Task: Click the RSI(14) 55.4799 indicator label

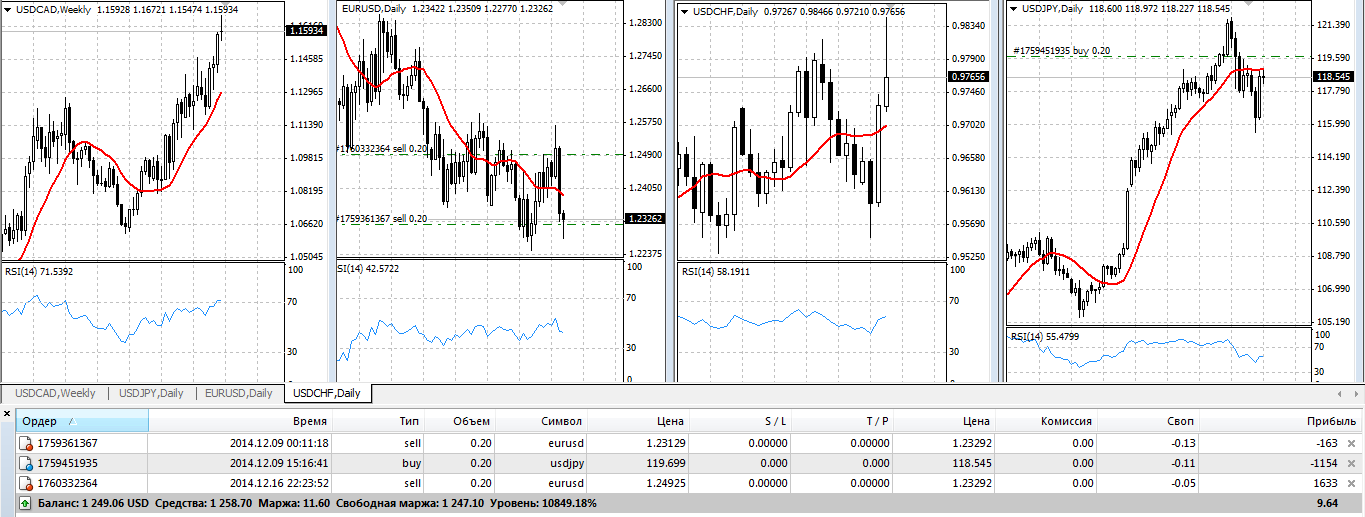Action: 1044,336
